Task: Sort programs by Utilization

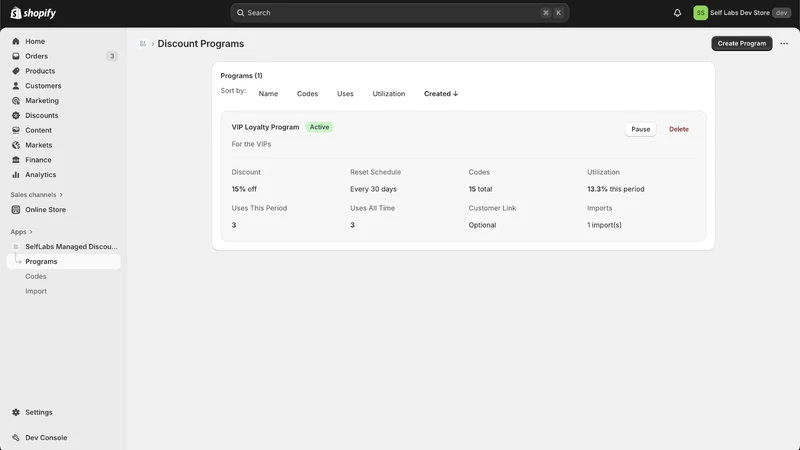Action: pyautogui.click(x=389, y=94)
